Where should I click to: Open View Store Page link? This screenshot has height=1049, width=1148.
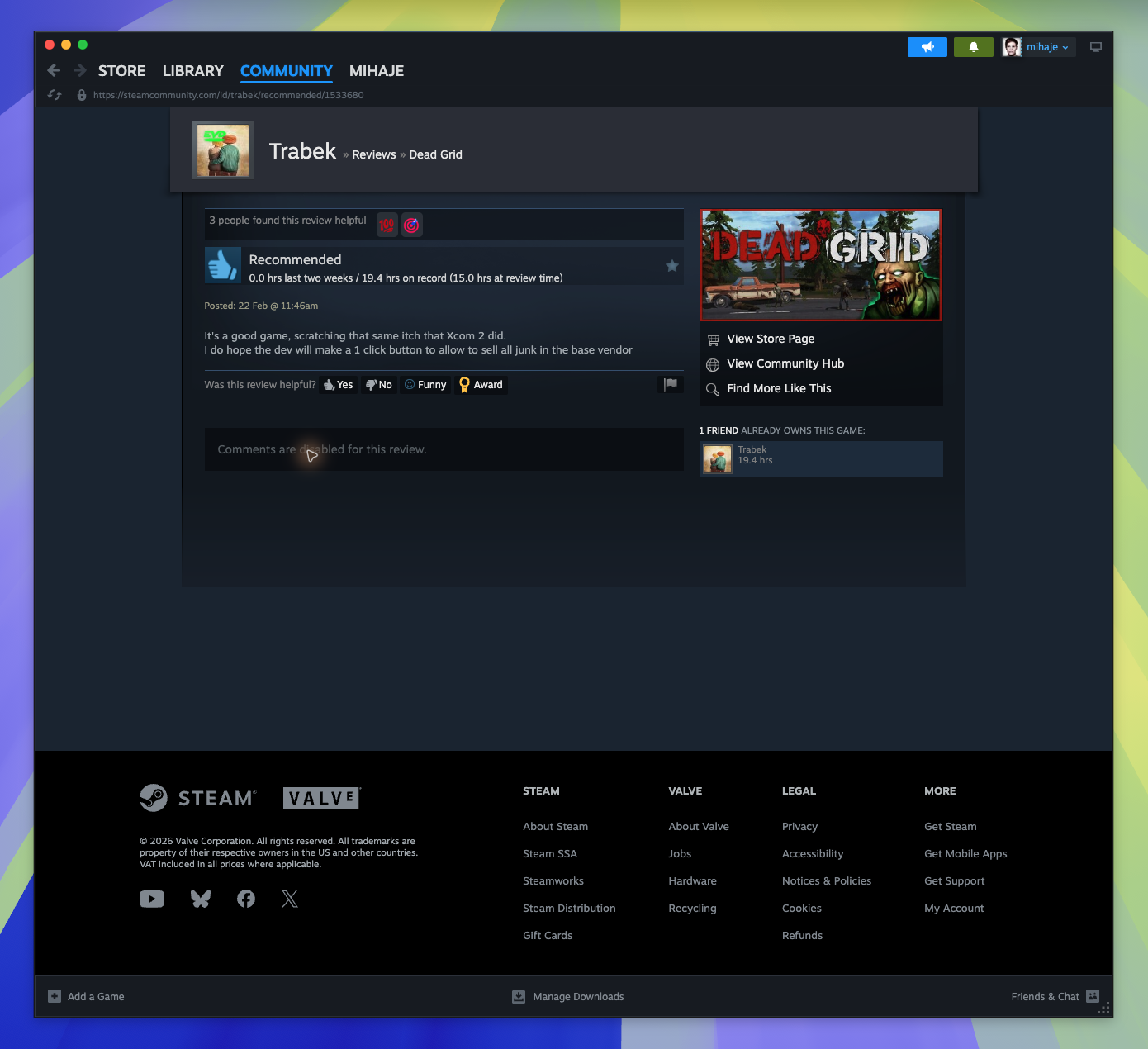tap(771, 339)
